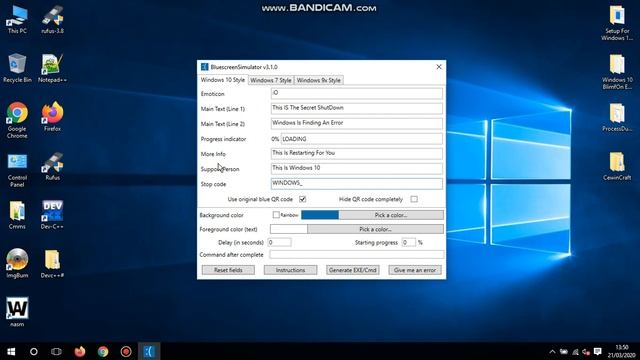Open the Devc++# folder

pyautogui.click(x=52, y=264)
